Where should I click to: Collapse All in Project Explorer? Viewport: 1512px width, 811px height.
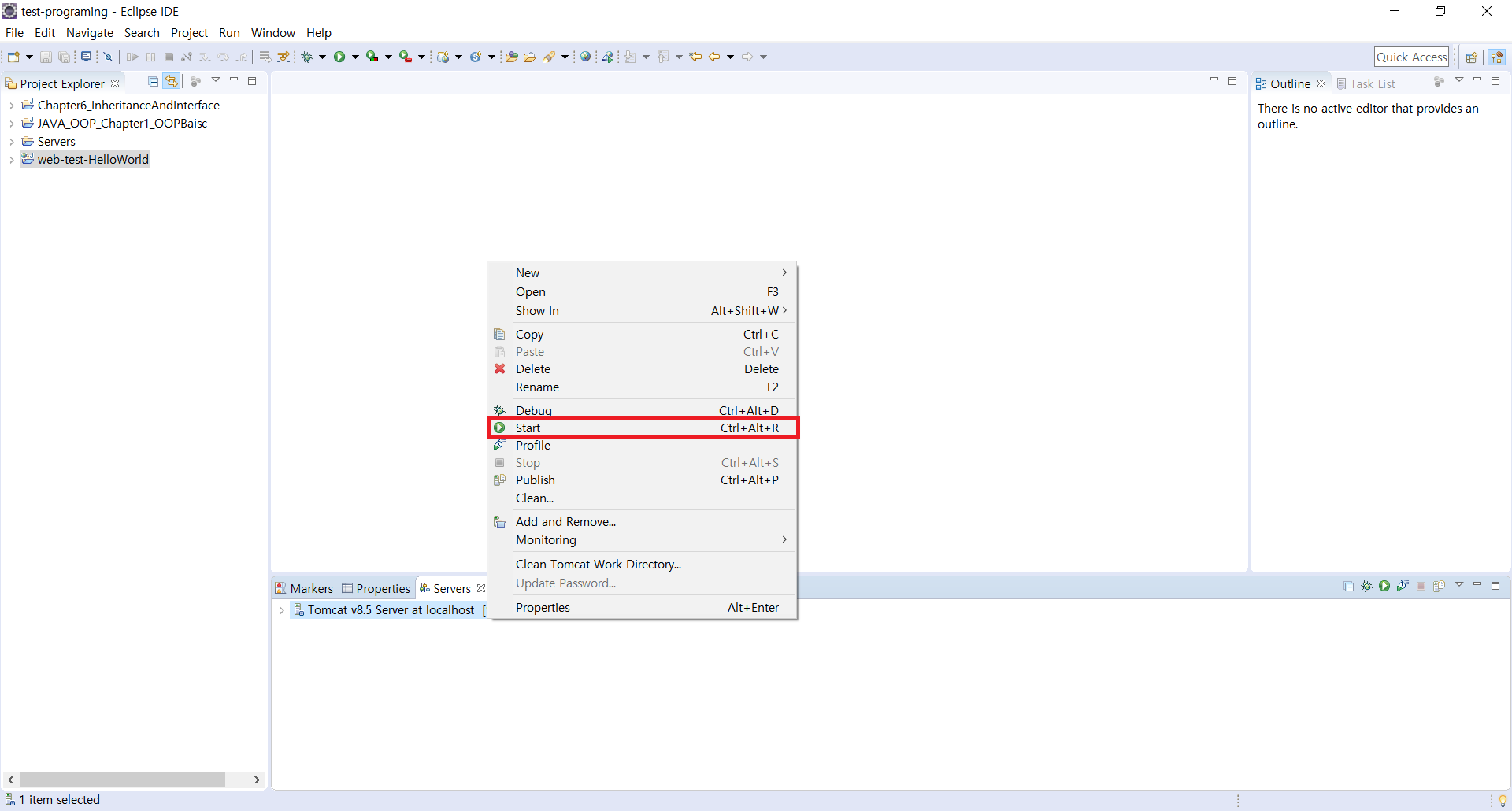(154, 81)
